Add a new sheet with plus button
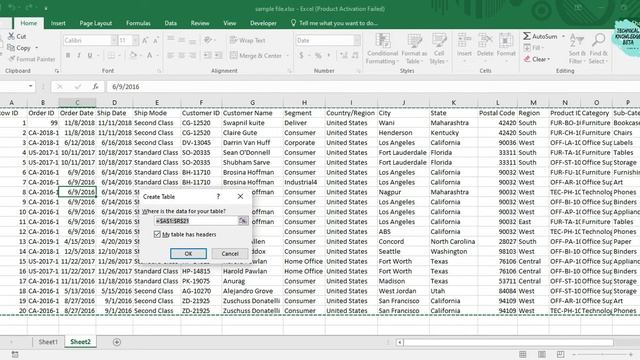The image size is (640, 360). pyautogui.click(x=117, y=342)
